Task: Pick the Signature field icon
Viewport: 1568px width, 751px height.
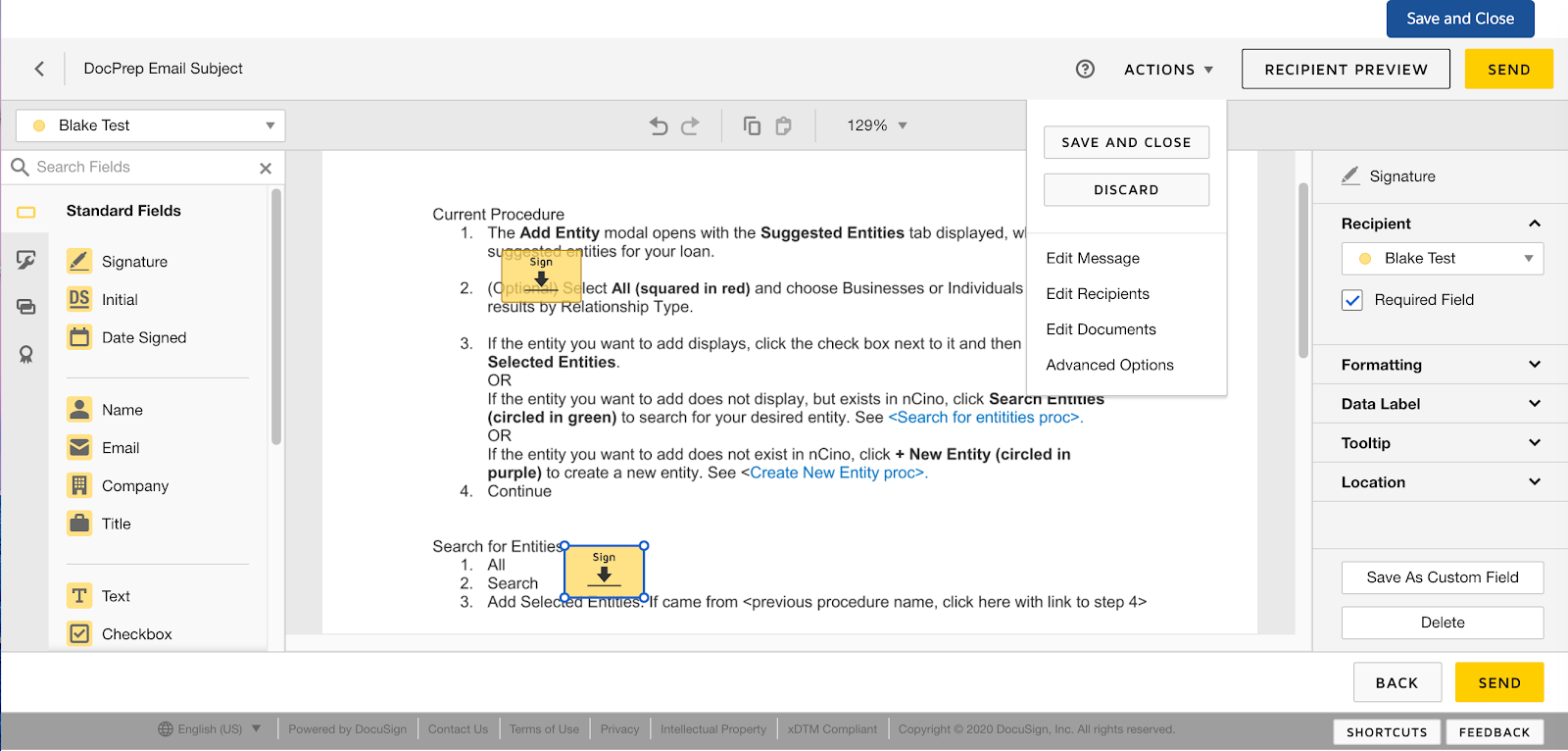Action: (x=79, y=261)
